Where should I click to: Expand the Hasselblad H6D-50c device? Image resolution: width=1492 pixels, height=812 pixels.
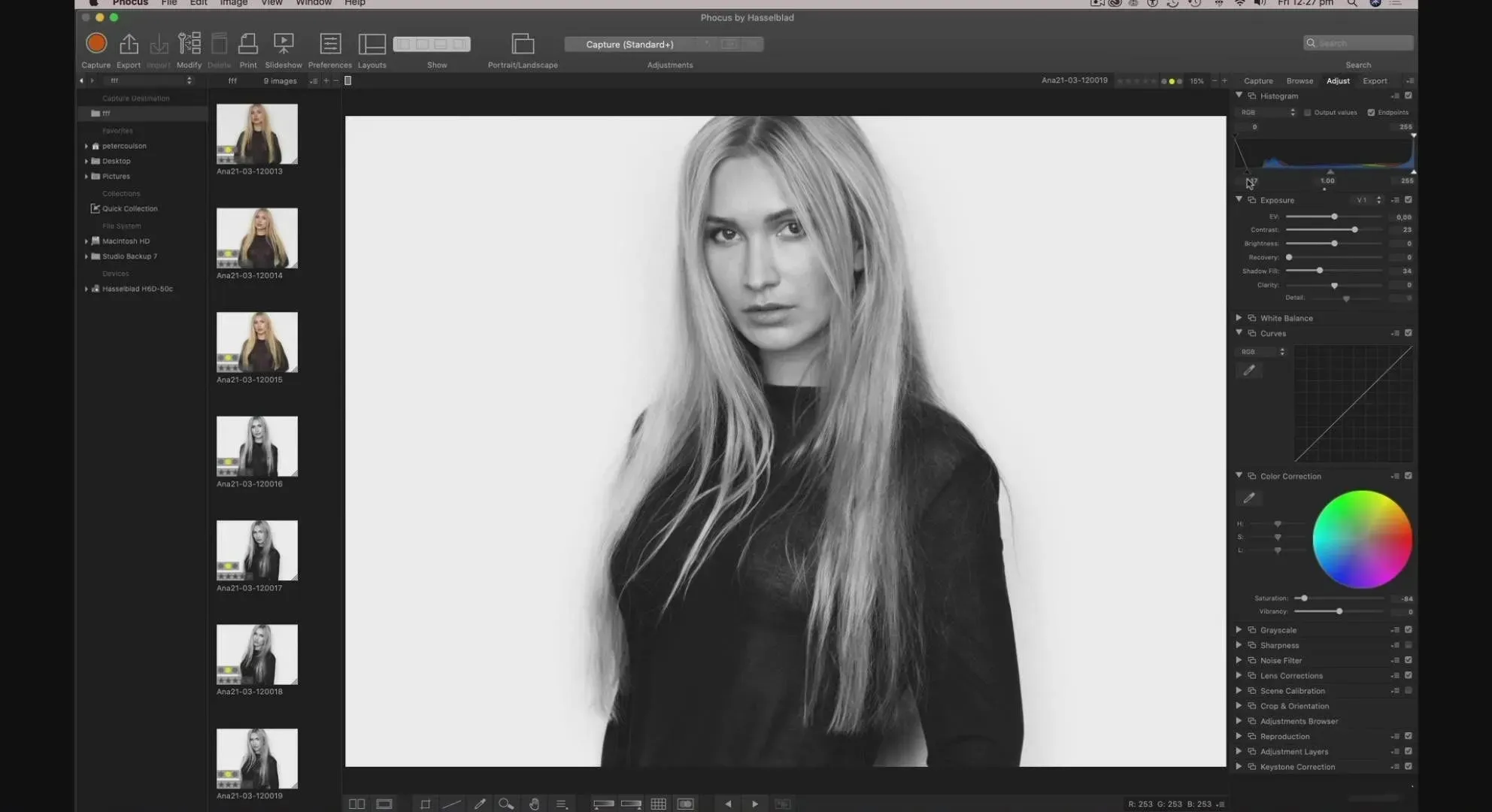(86, 289)
